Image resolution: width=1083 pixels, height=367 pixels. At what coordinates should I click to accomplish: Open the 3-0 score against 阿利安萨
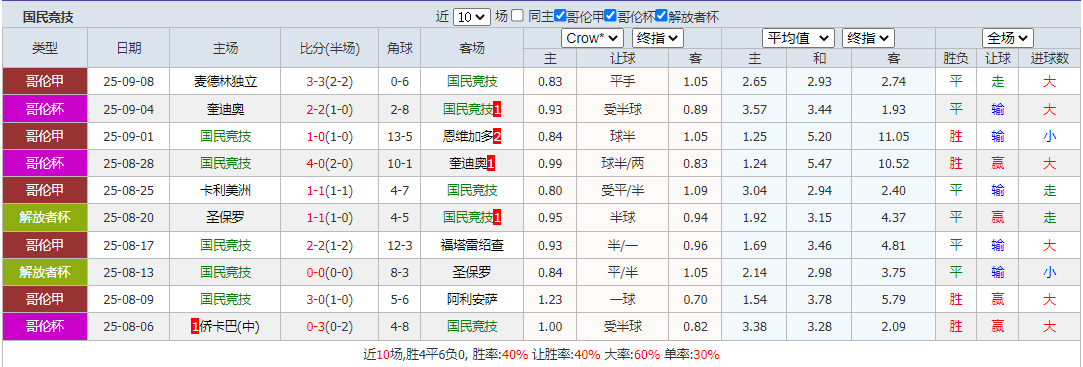pyautogui.click(x=316, y=299)
